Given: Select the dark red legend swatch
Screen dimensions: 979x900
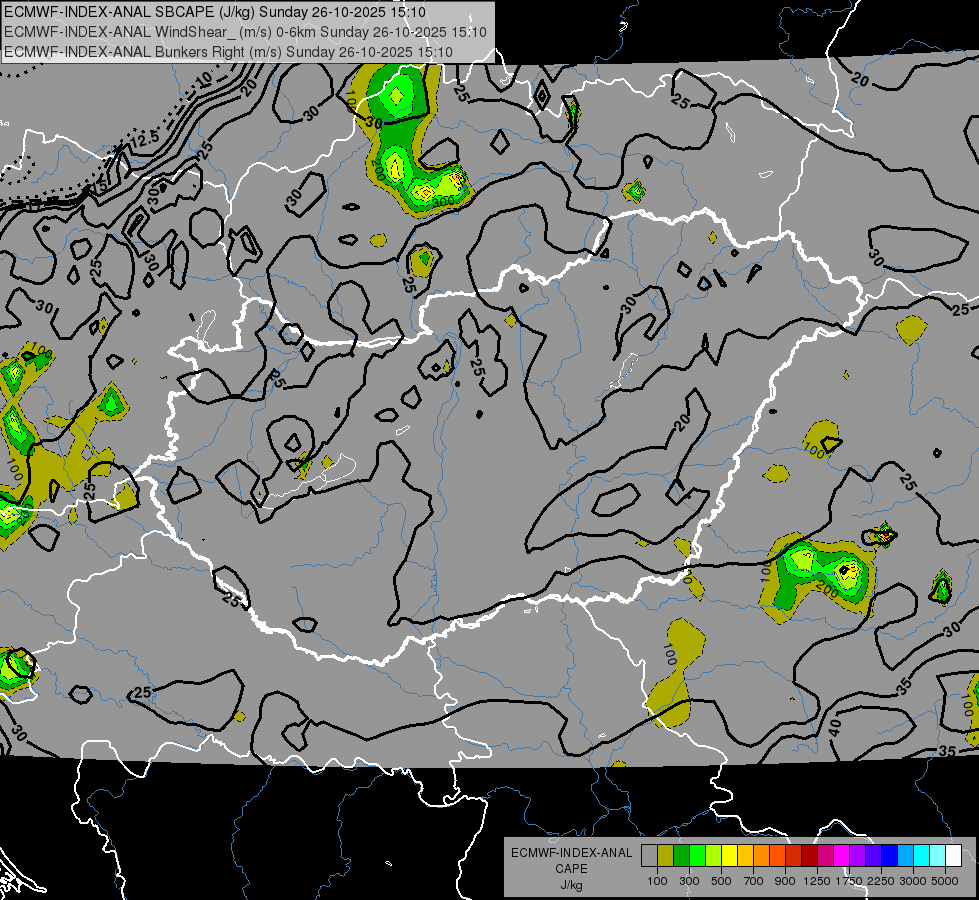Looking at the screenshot, I should coord(809,855).
